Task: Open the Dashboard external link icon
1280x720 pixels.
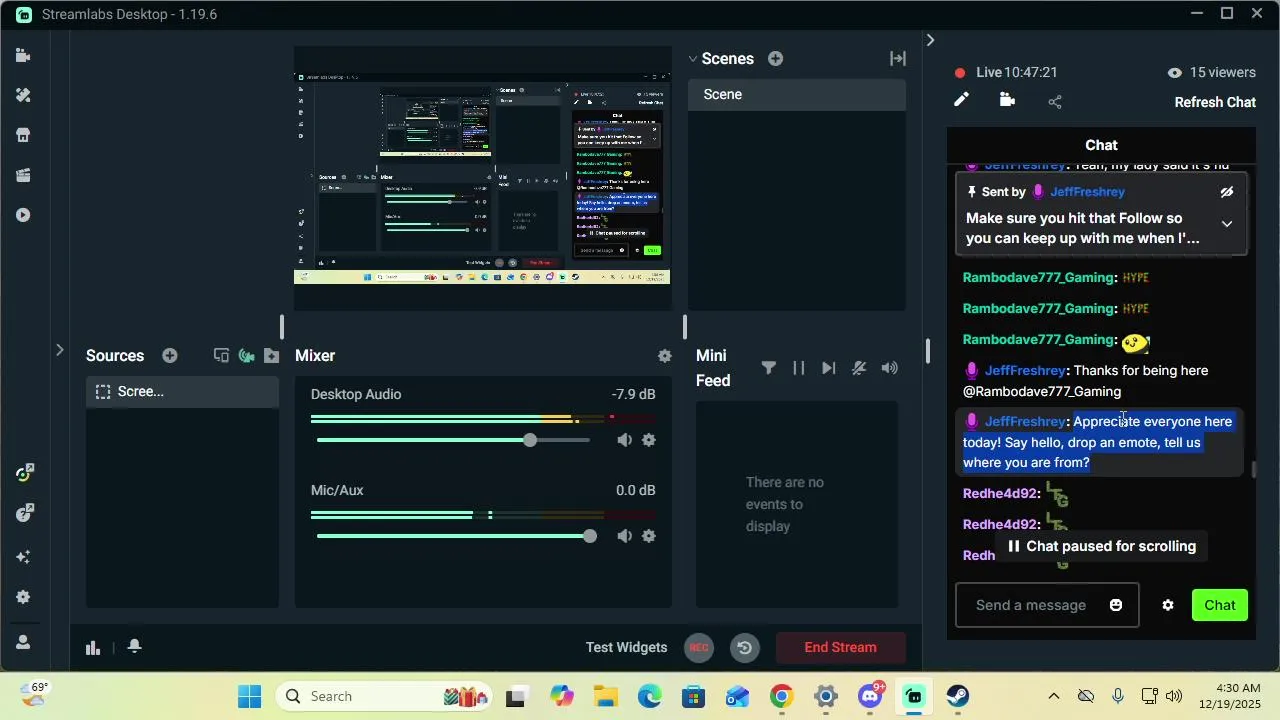Action: tap(25, 472)
